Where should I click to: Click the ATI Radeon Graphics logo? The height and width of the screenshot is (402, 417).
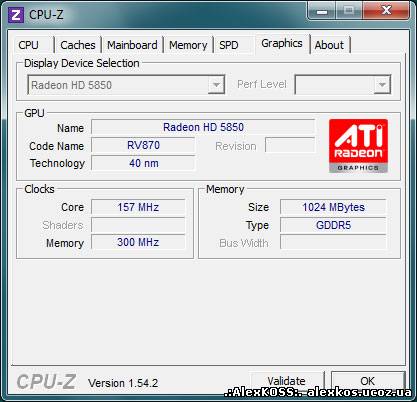pos(358,146)
